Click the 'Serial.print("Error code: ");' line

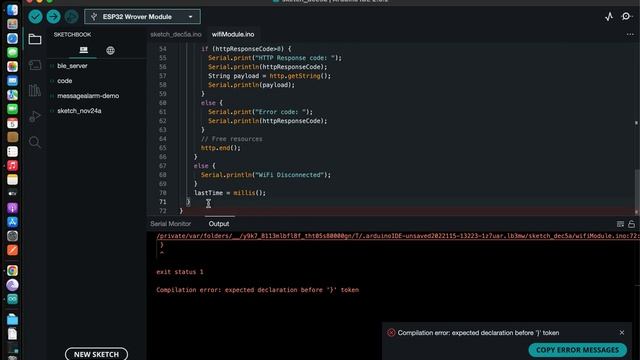pos(260,112)
